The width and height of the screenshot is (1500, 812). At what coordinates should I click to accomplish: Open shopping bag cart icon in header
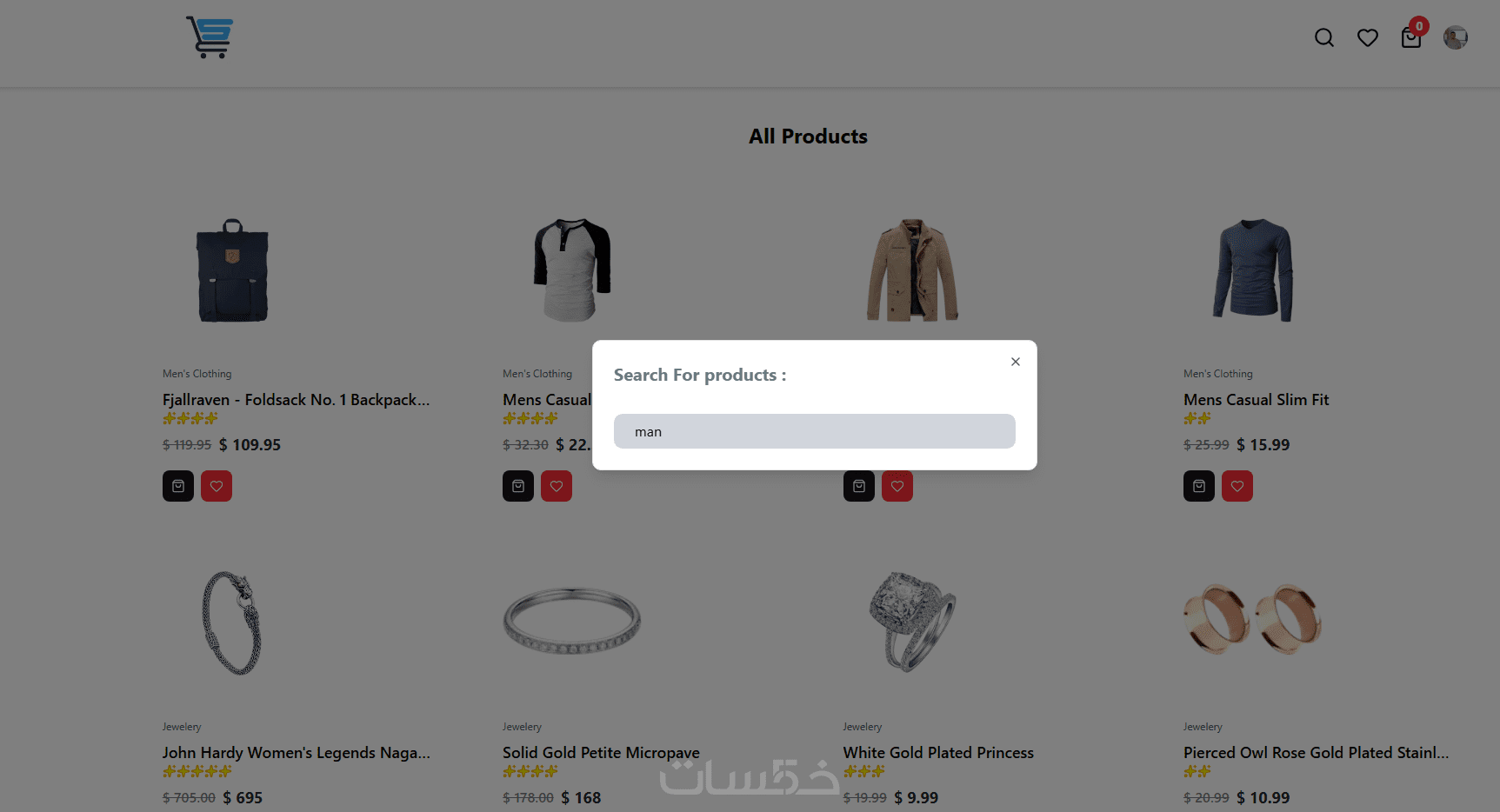1410,37
